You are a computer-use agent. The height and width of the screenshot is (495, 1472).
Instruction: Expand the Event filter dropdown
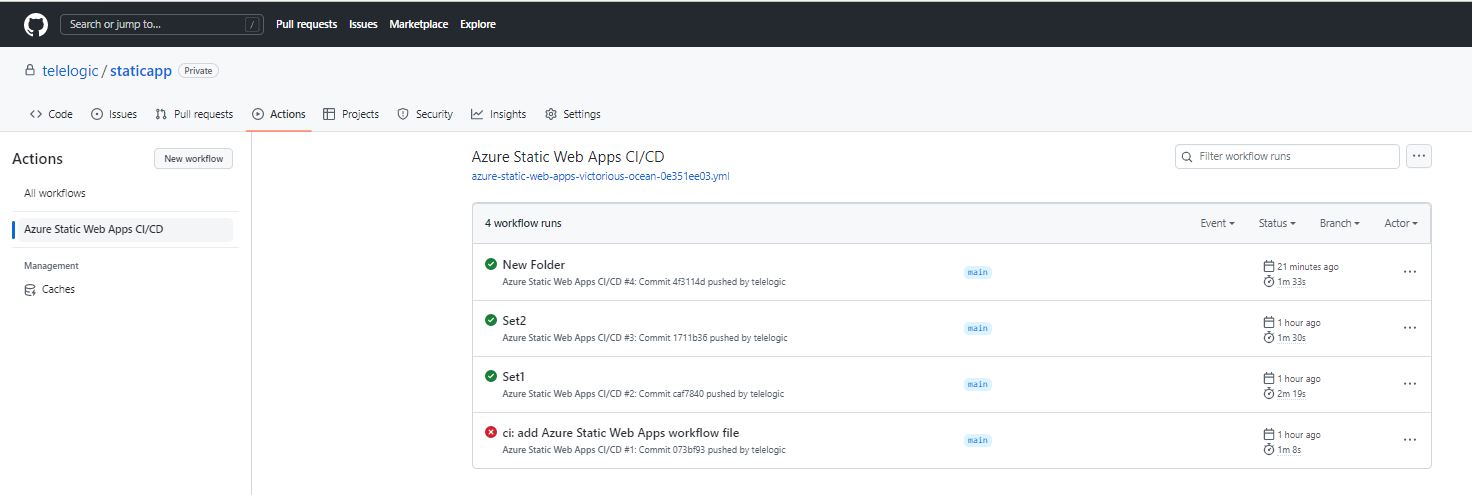click(x=1217, y=223)
